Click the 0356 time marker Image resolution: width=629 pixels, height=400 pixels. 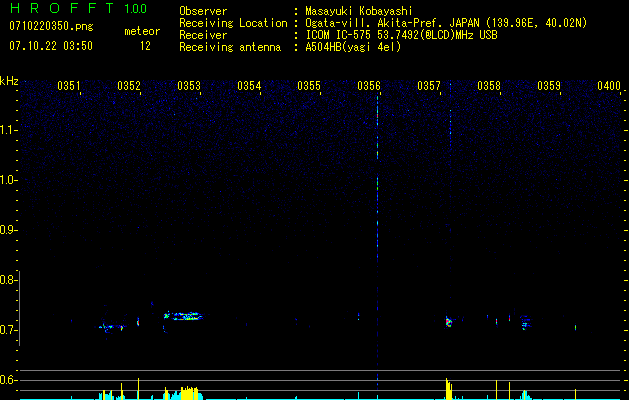click(369, 86)
